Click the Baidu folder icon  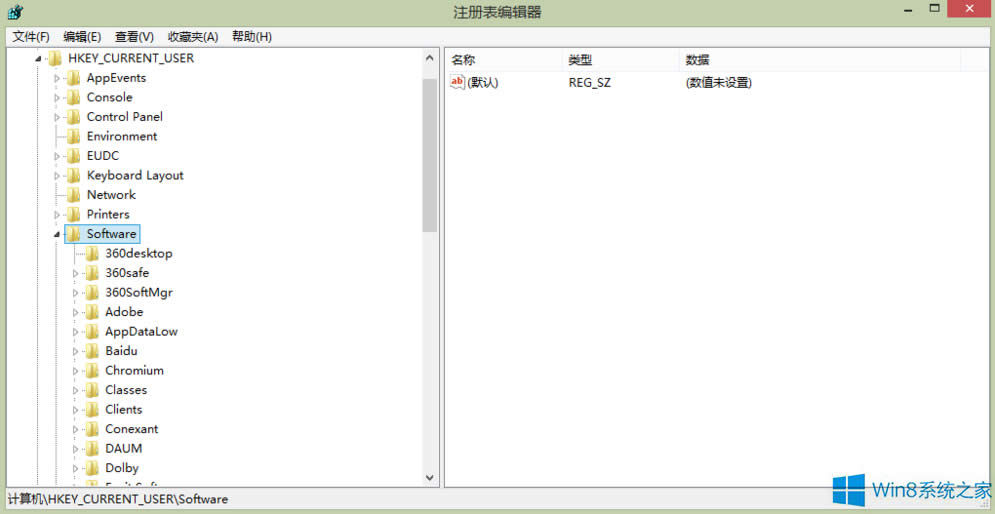pos(92,351)
